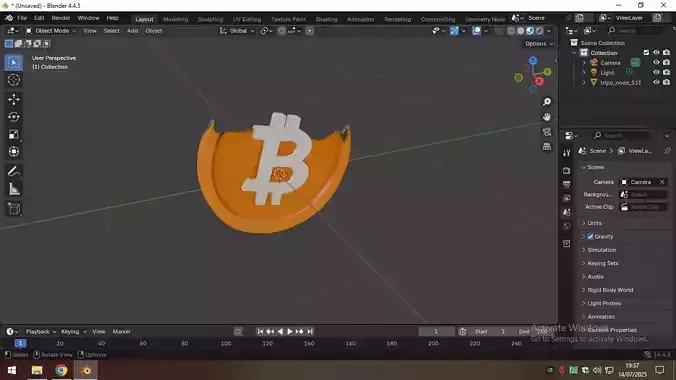Open the Playback popover in timeline
The width and height of the screenshot is (676, 380).
(x=41, y=332)
